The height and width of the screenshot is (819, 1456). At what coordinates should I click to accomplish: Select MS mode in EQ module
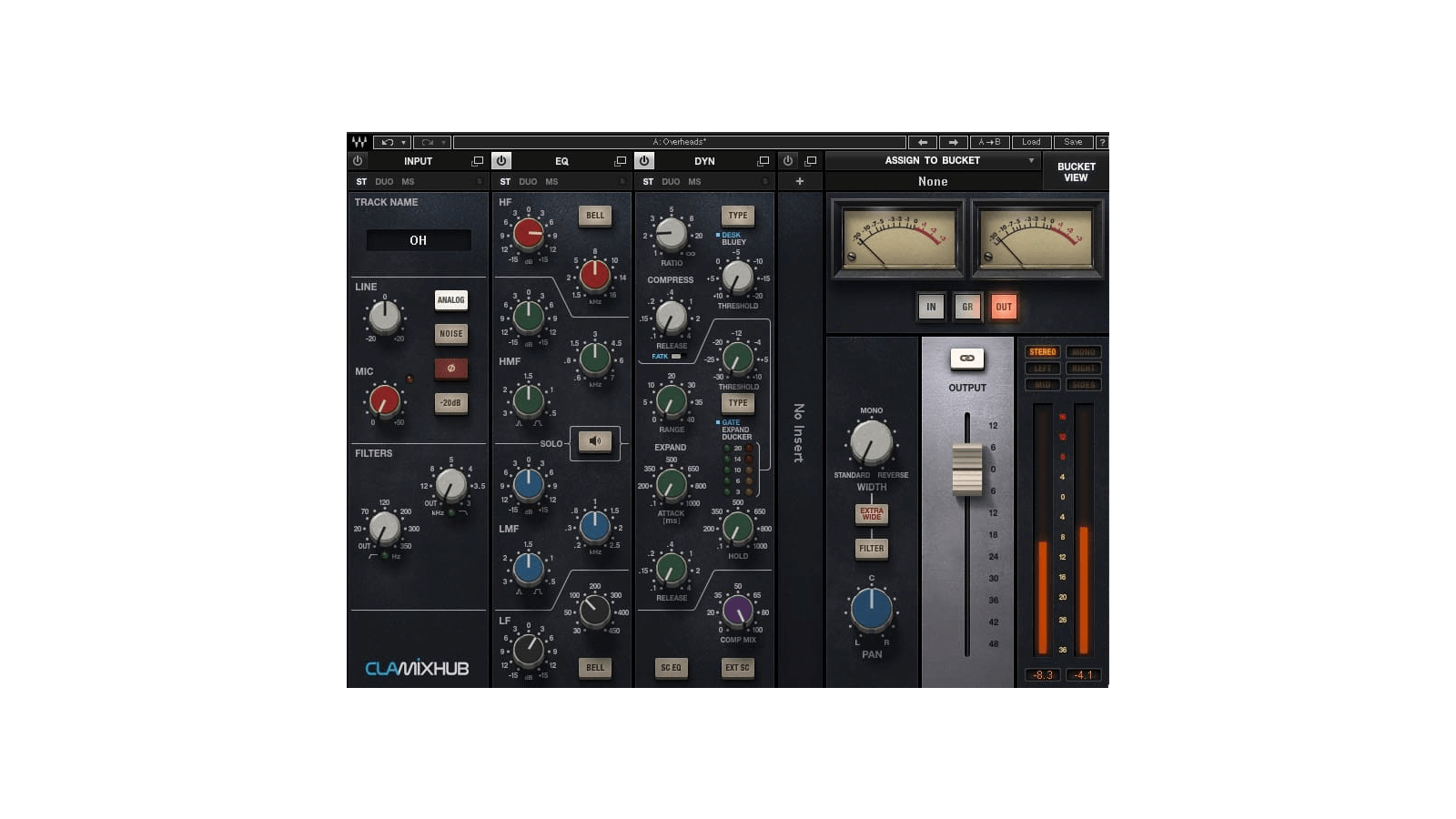(x=551, y=182)
